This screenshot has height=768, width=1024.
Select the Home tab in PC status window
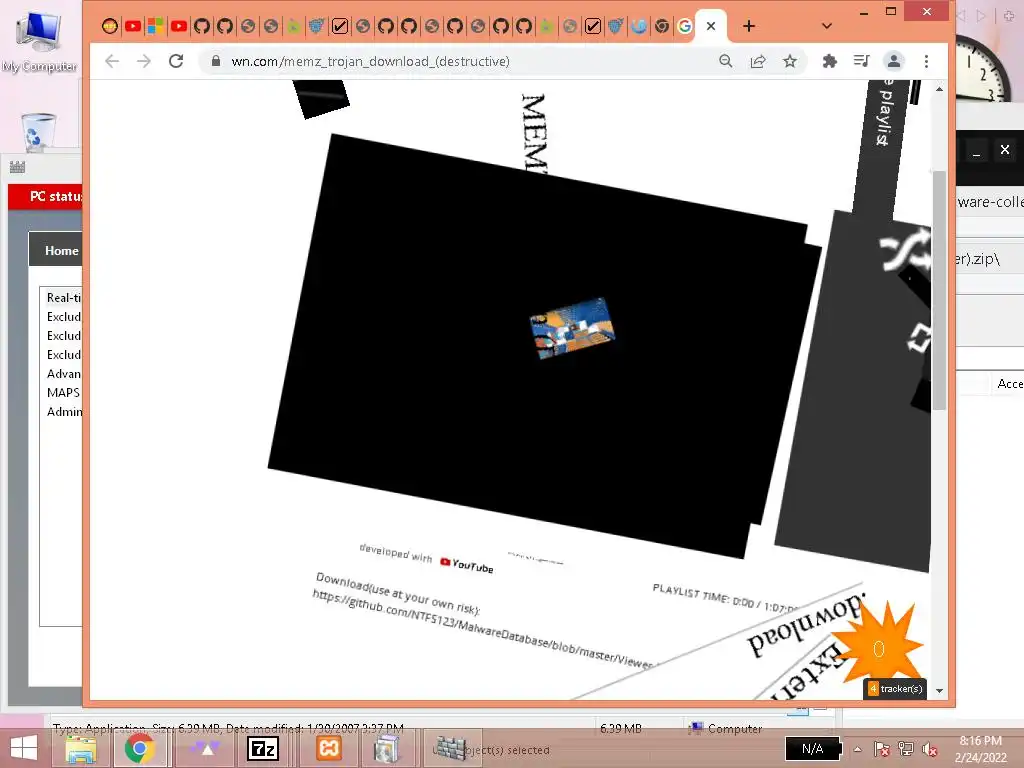61,251
